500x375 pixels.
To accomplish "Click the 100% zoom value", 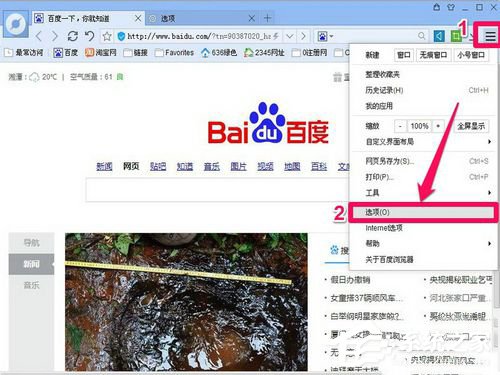I will pyautogui.click(x=419, y=126).
